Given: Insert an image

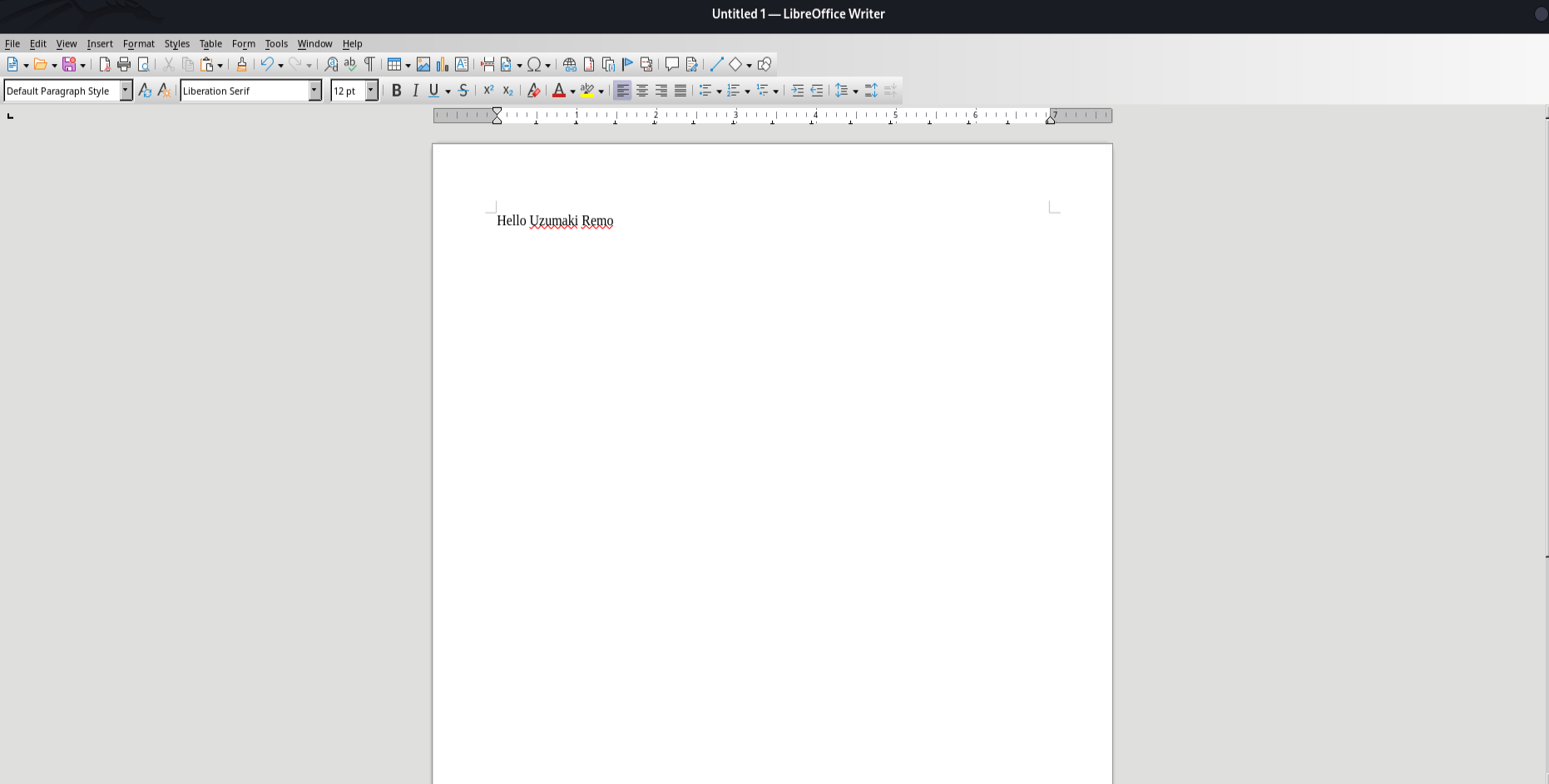Looking at the screenshot, I should 423,64.
